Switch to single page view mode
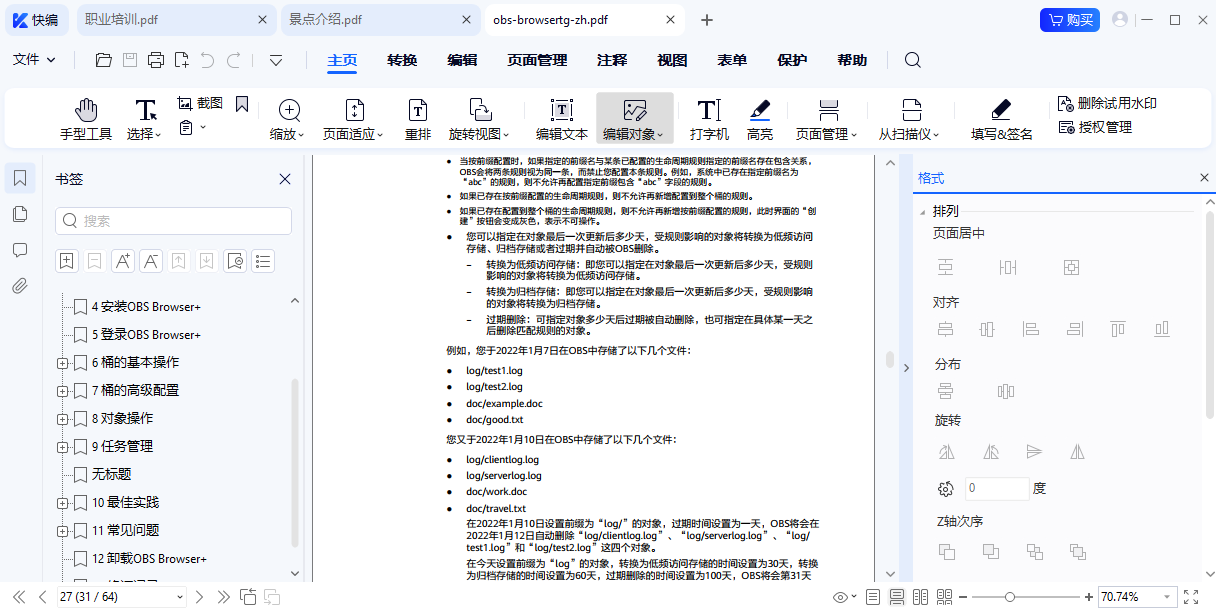1216x608 pixels. (x=873, y=597)
